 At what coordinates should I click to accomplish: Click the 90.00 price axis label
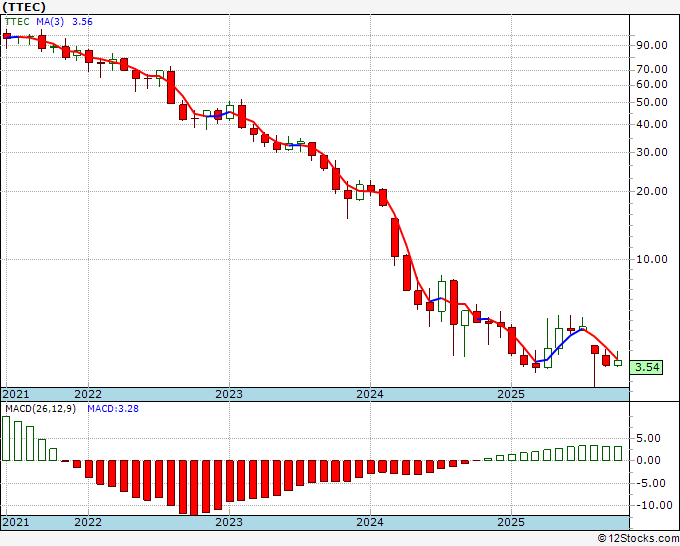[651, 45]
